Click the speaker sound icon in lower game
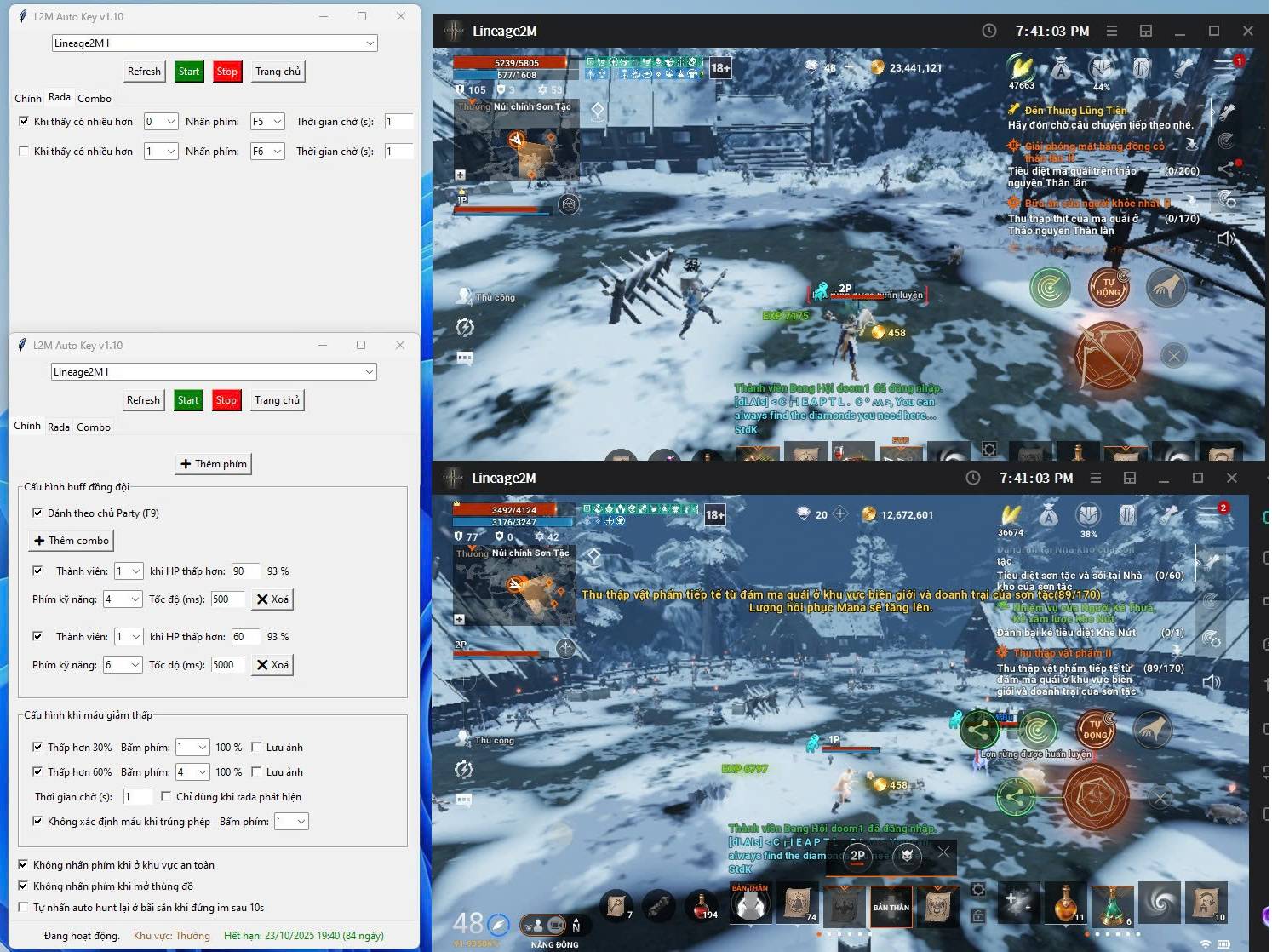Image resolution: width=1272 pixels, height=952 pixels. click(1212, 682)
